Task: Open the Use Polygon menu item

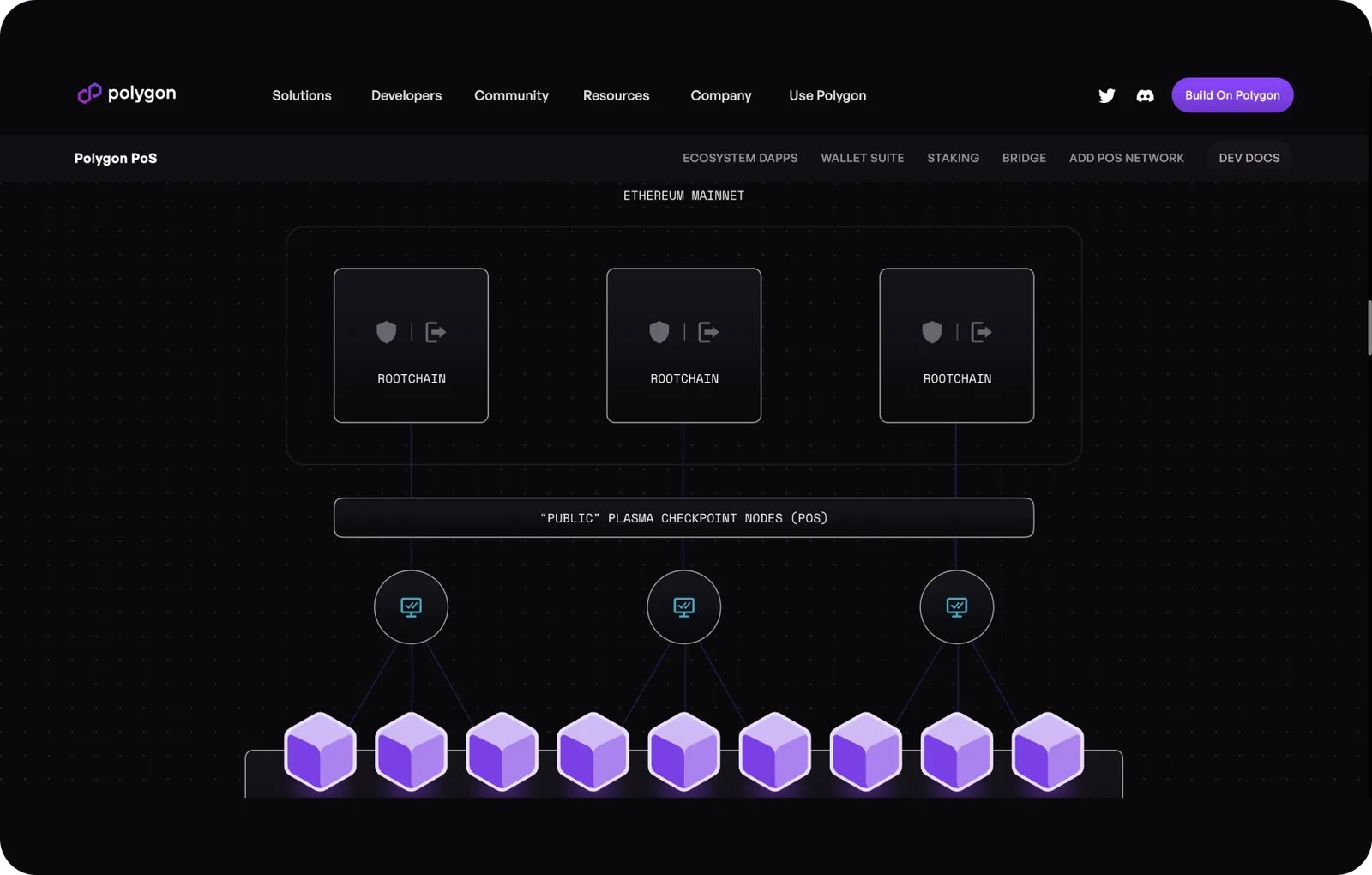Action: [827, 95]
